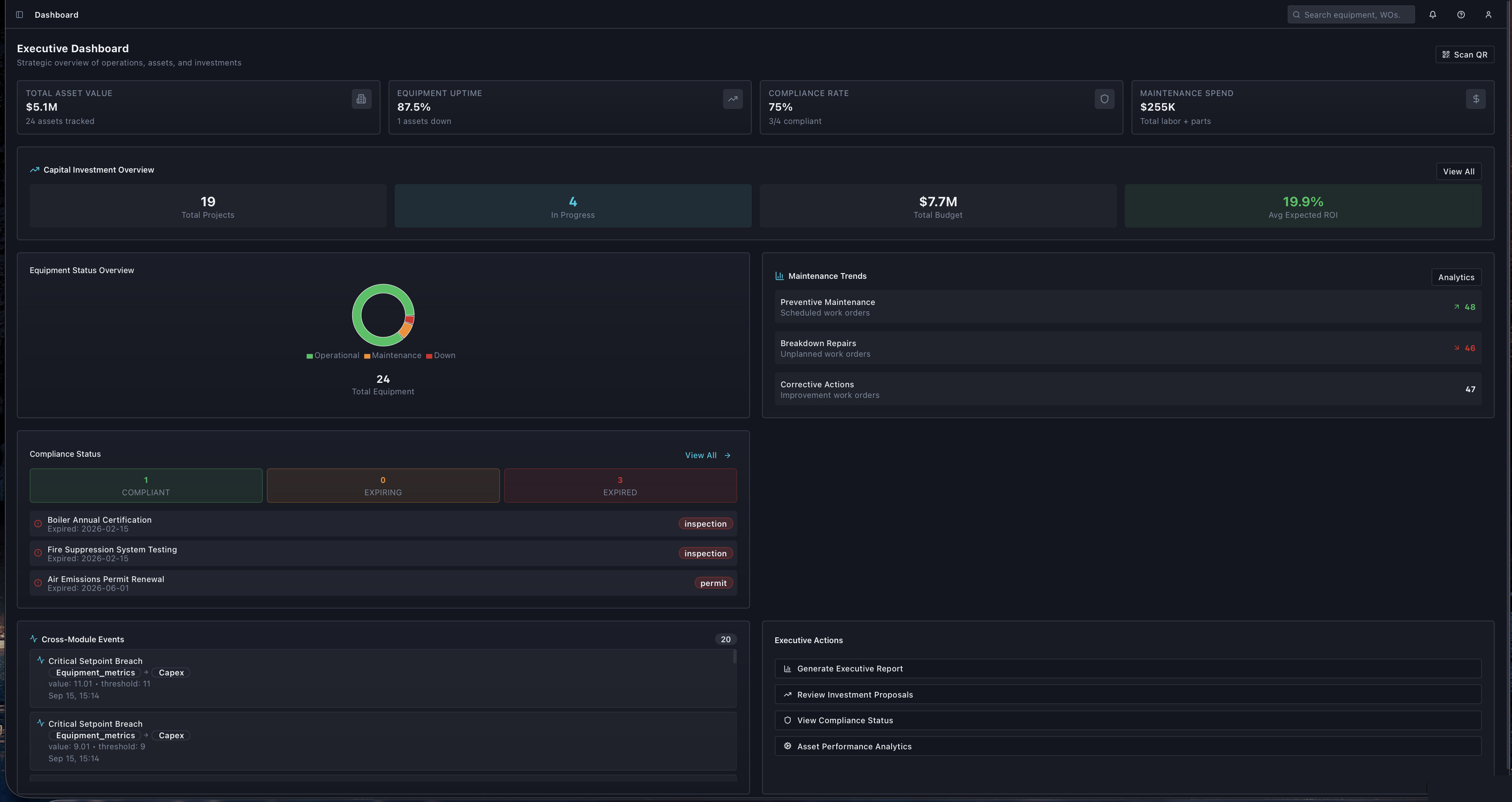
Task: Click the Breakdown Repairs down-arrow indicator
Action: point(1456,348)
